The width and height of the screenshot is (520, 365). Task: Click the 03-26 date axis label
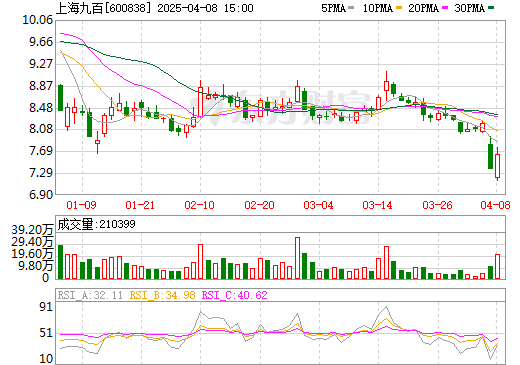pos(437,205)
